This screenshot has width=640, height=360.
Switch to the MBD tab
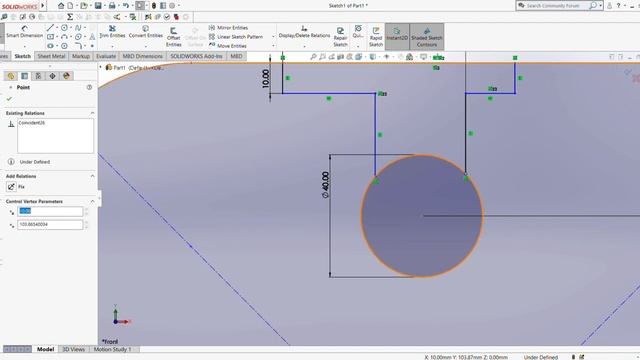click(236, 56)
